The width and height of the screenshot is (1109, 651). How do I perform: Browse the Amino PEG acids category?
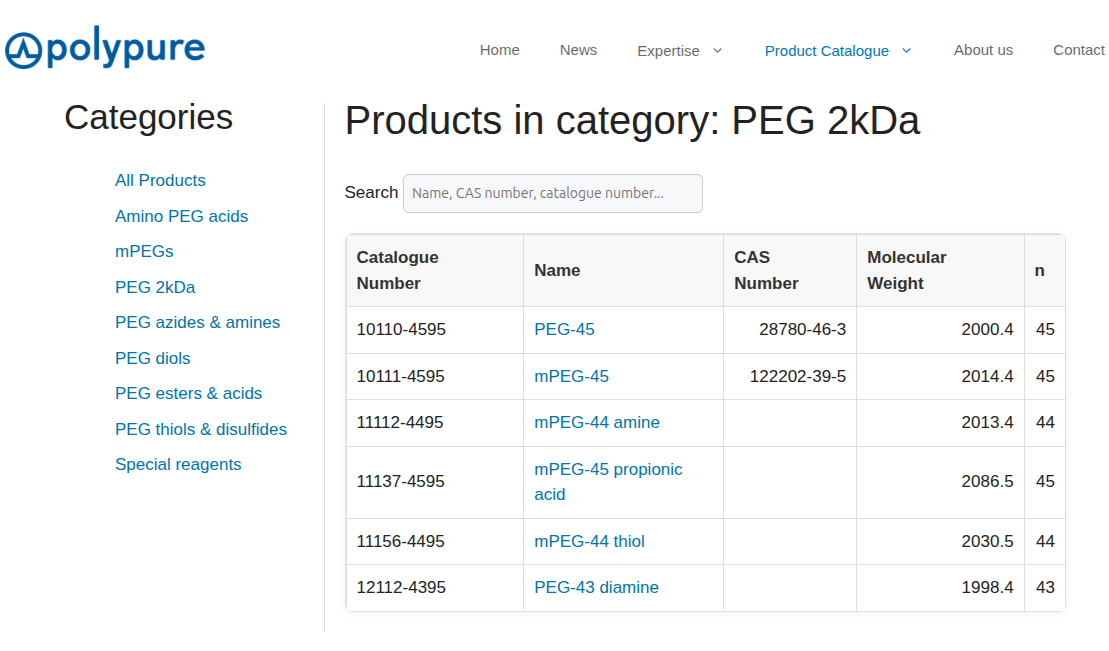(182, 216)
